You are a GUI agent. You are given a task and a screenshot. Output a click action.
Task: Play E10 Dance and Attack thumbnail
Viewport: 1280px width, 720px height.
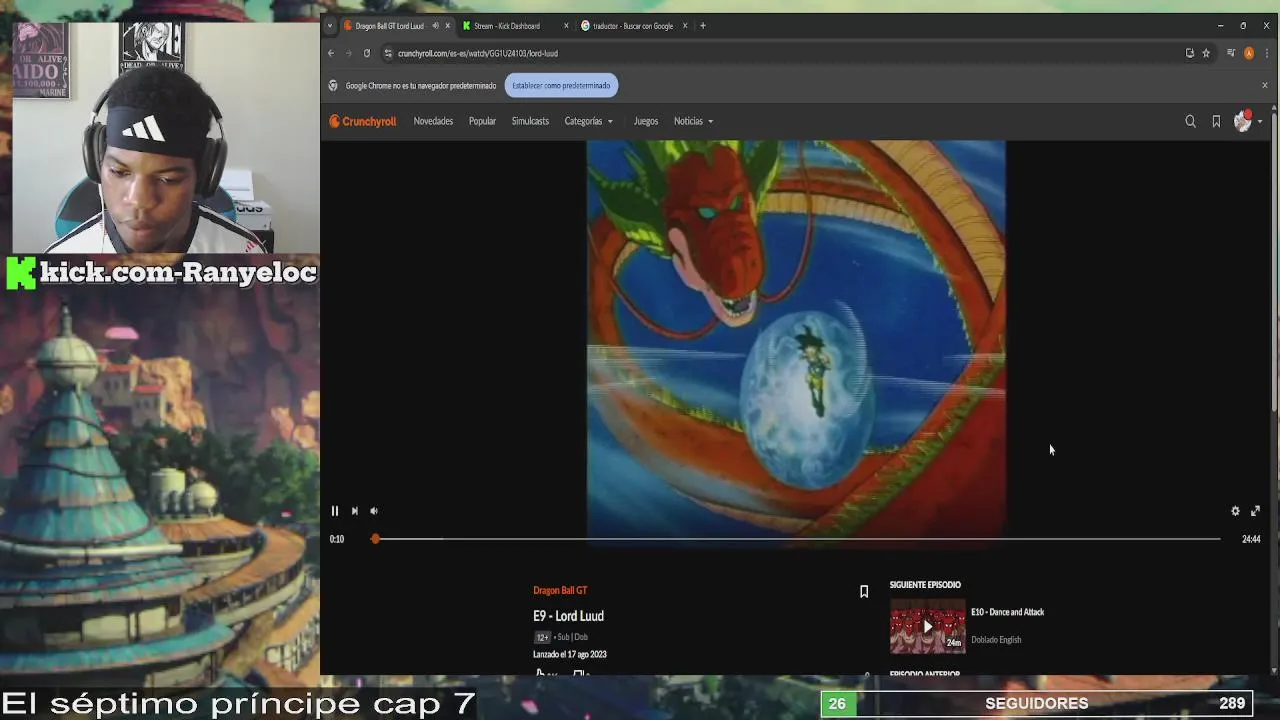pos(927,626)
